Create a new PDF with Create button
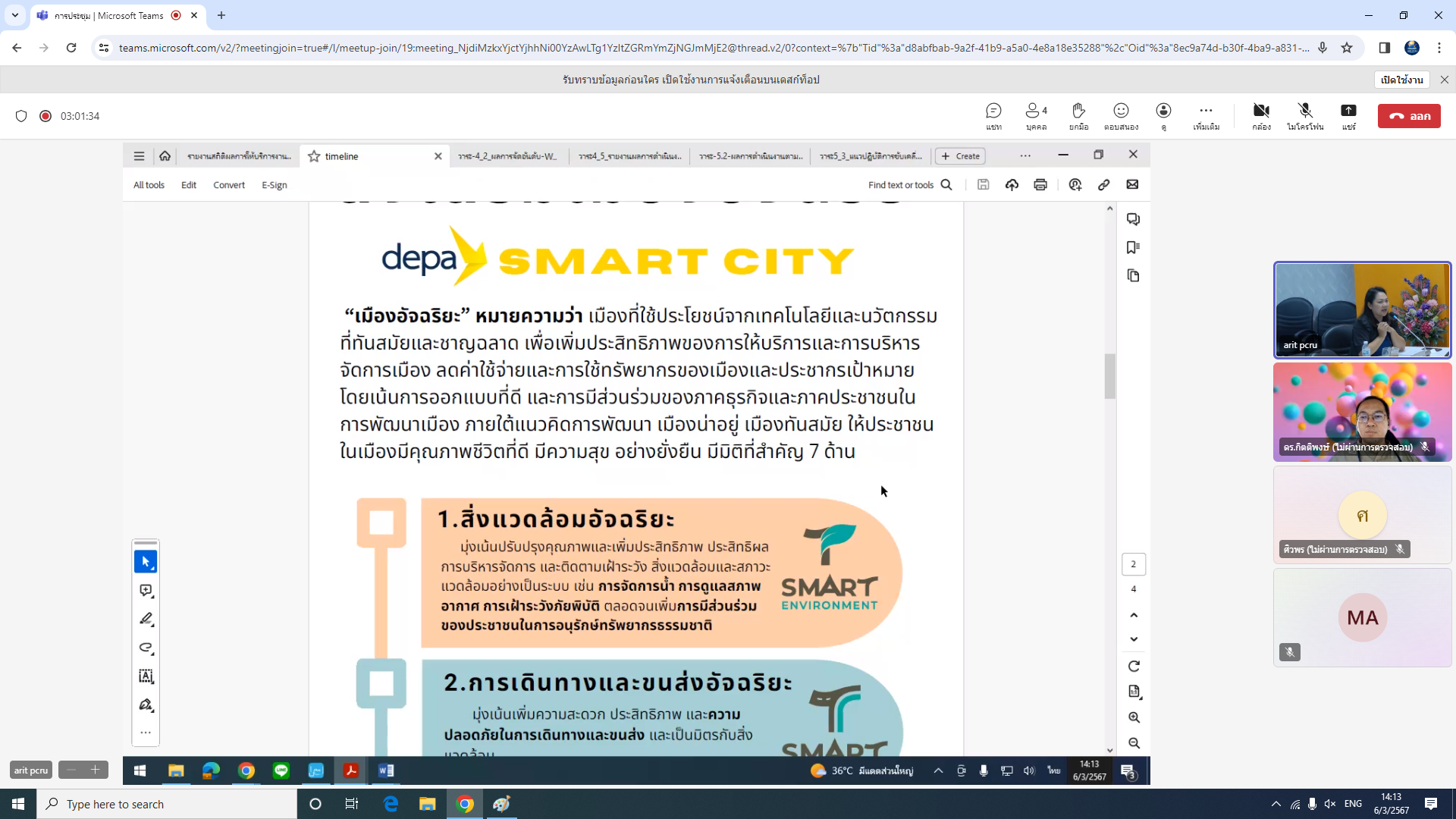The width and height of the screenshot is (1456, 819). (960, 156)
